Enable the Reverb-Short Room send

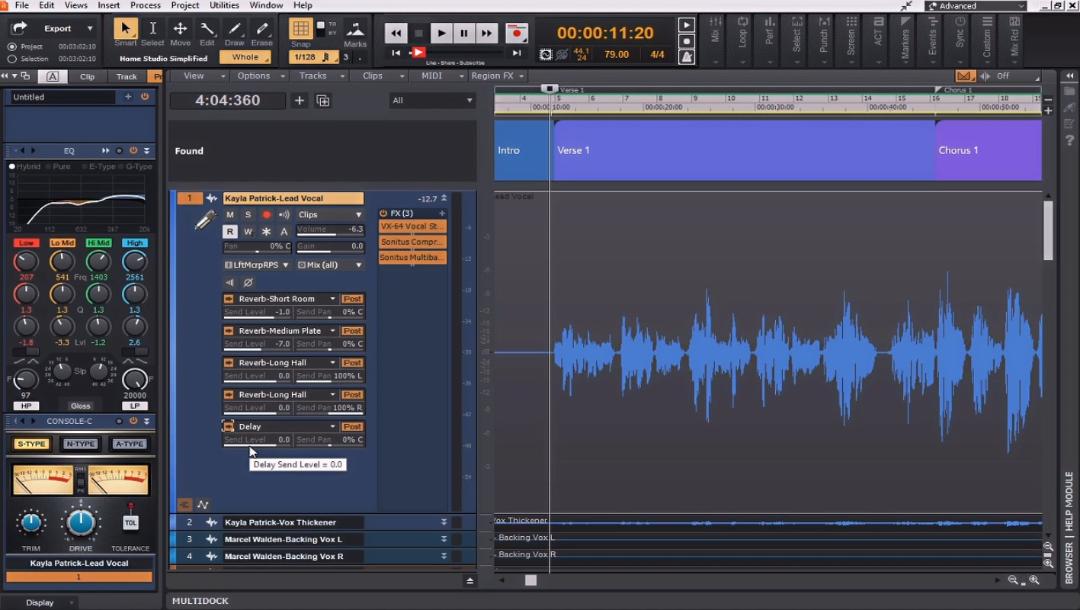pyautogui.click(x=229, y=299)
